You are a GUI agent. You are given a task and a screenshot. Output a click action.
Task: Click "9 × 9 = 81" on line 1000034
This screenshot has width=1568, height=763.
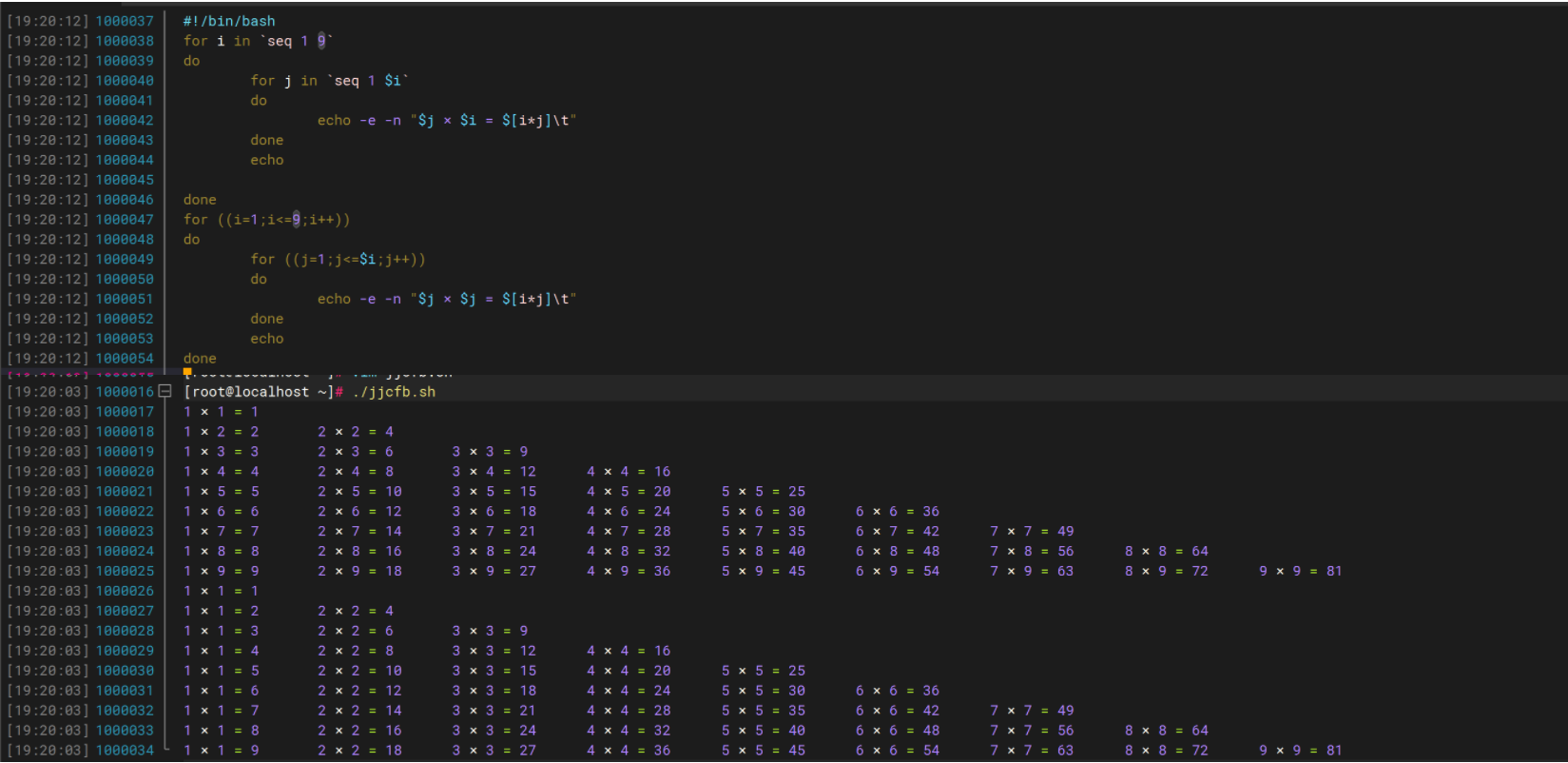[1301, 751]
